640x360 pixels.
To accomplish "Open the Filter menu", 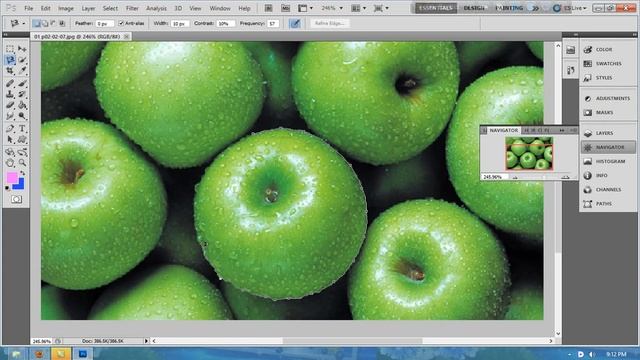I will [132, 8].
